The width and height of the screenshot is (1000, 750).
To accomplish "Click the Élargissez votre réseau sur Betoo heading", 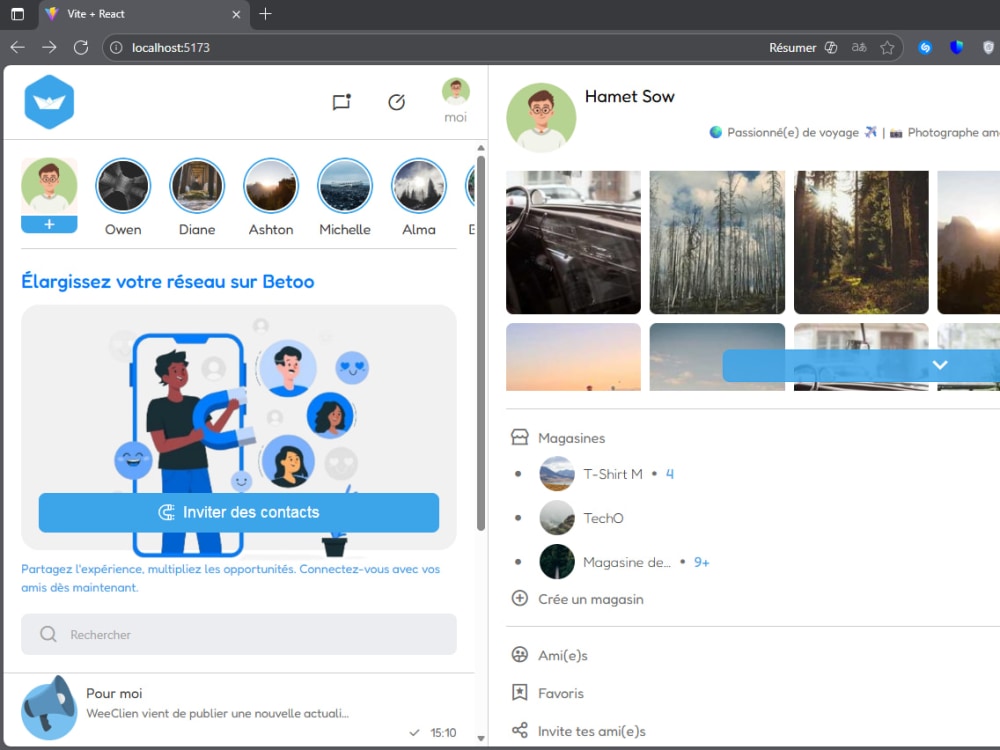I will (168, 281).
